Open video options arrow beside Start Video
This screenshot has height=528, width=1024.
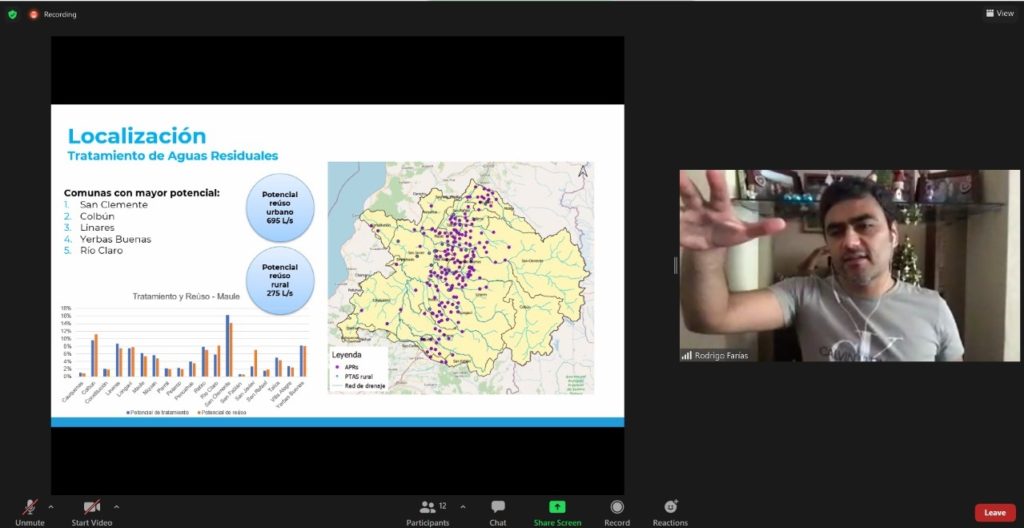click(x=116, y=506)
